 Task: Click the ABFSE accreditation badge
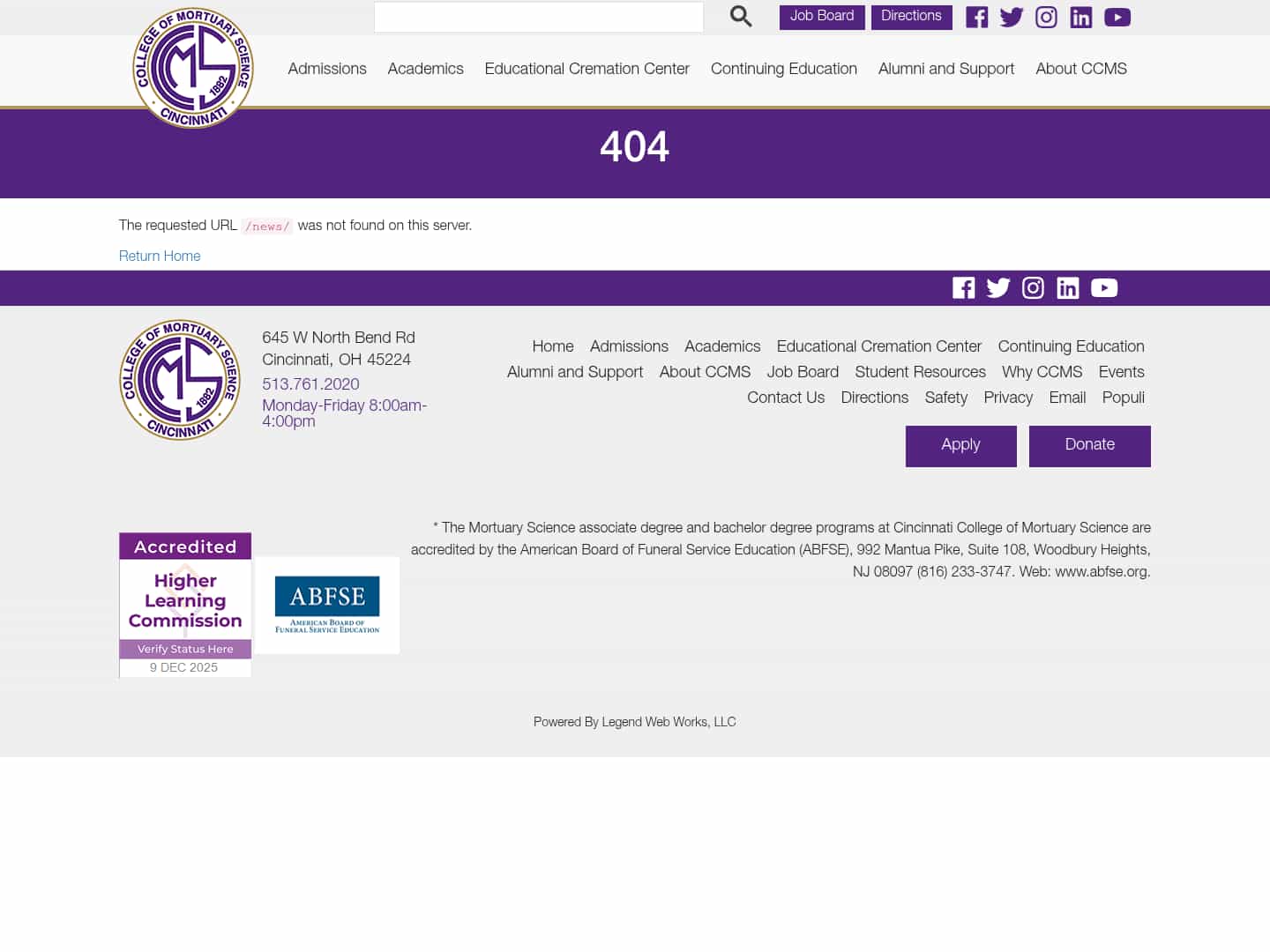(327, 605)
